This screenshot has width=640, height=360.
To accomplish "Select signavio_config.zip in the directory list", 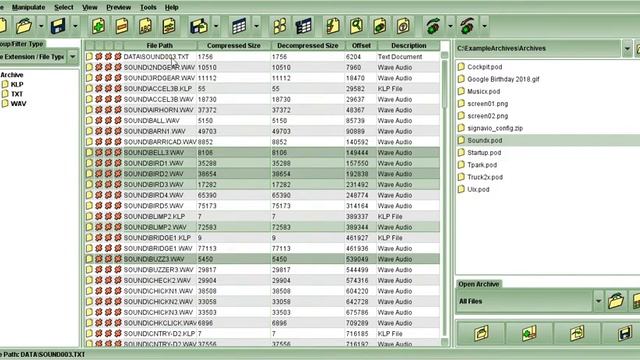I will coord(495,128).
